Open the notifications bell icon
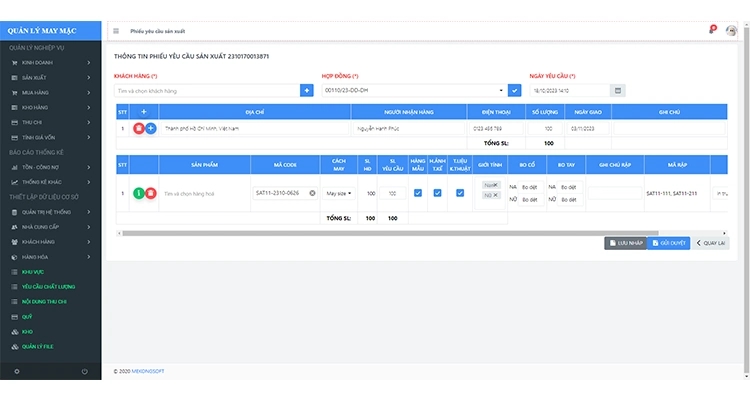 tap(712, 30)
